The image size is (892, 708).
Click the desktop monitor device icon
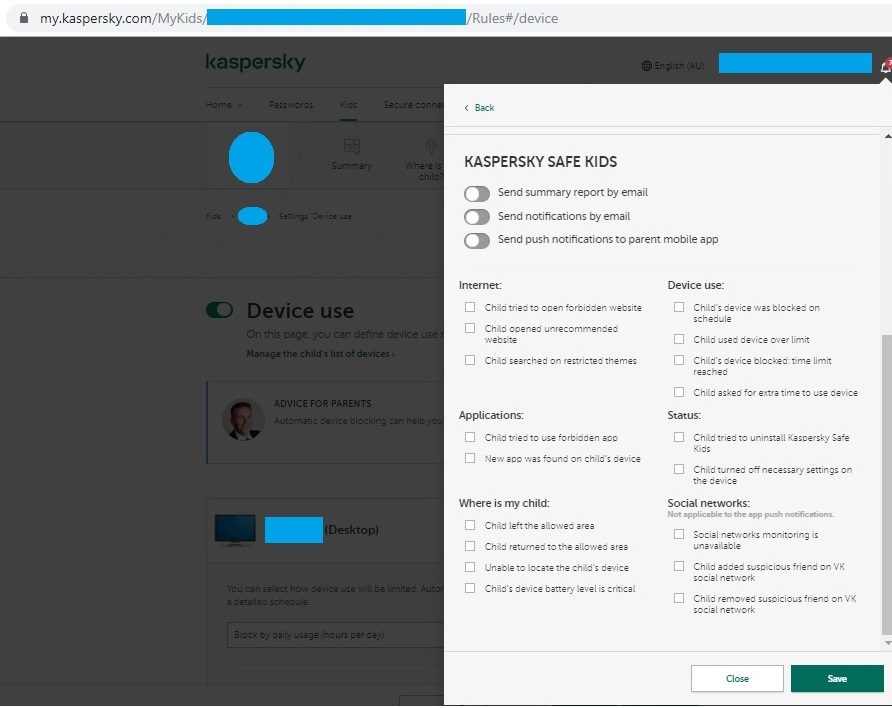click(235, 530)
